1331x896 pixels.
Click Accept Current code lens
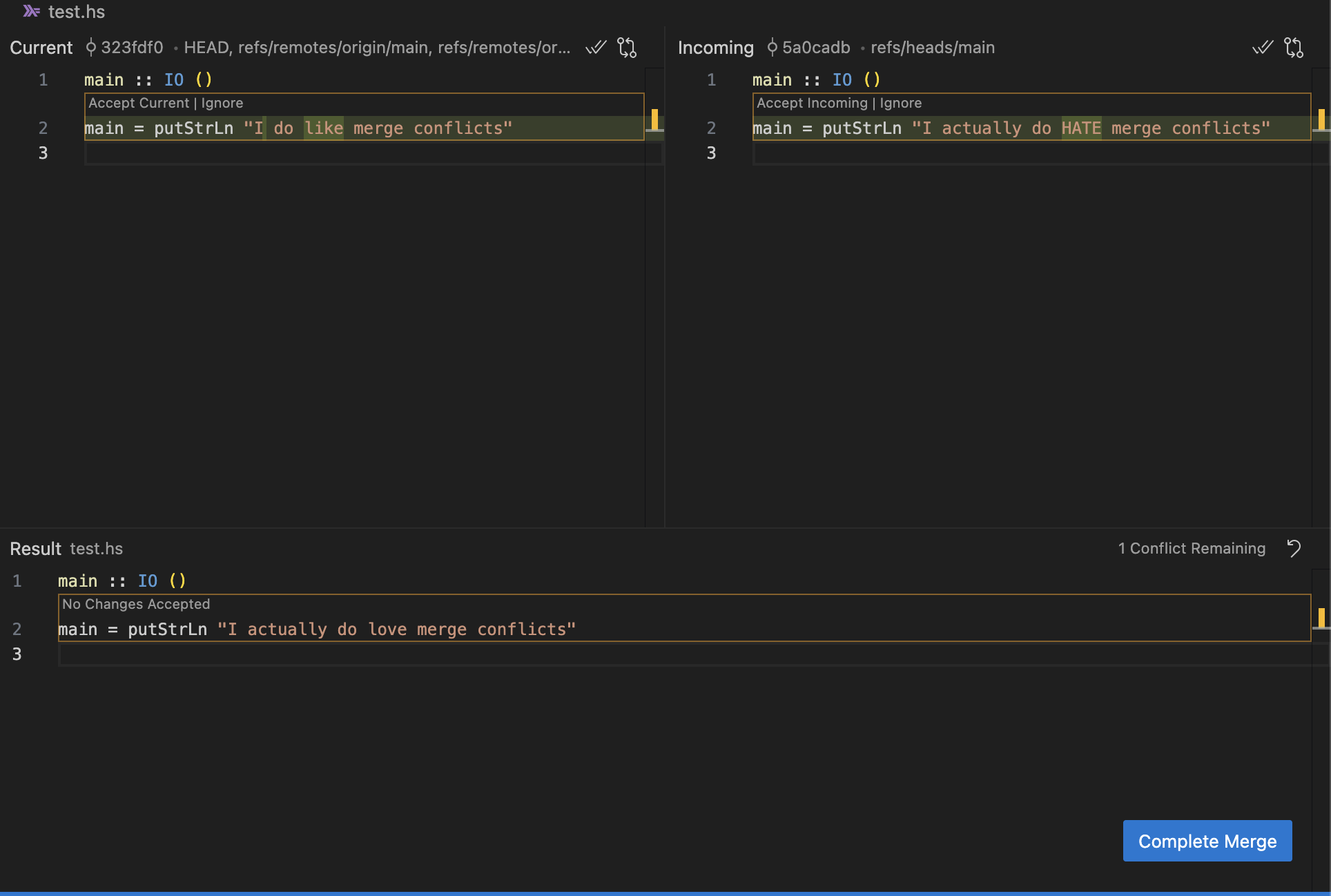[x=139, y=103]
